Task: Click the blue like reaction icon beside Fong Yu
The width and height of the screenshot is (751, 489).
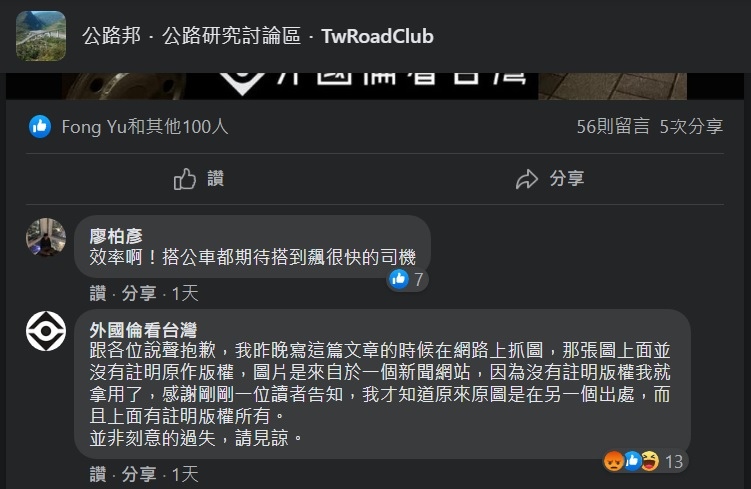Action: click(40, 127)
